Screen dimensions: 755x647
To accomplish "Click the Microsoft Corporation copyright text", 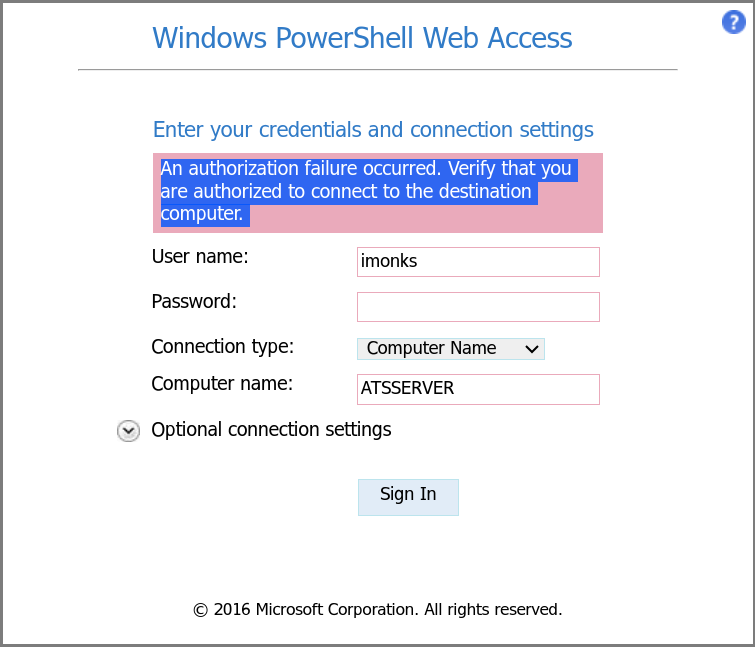I will [378, 609].
